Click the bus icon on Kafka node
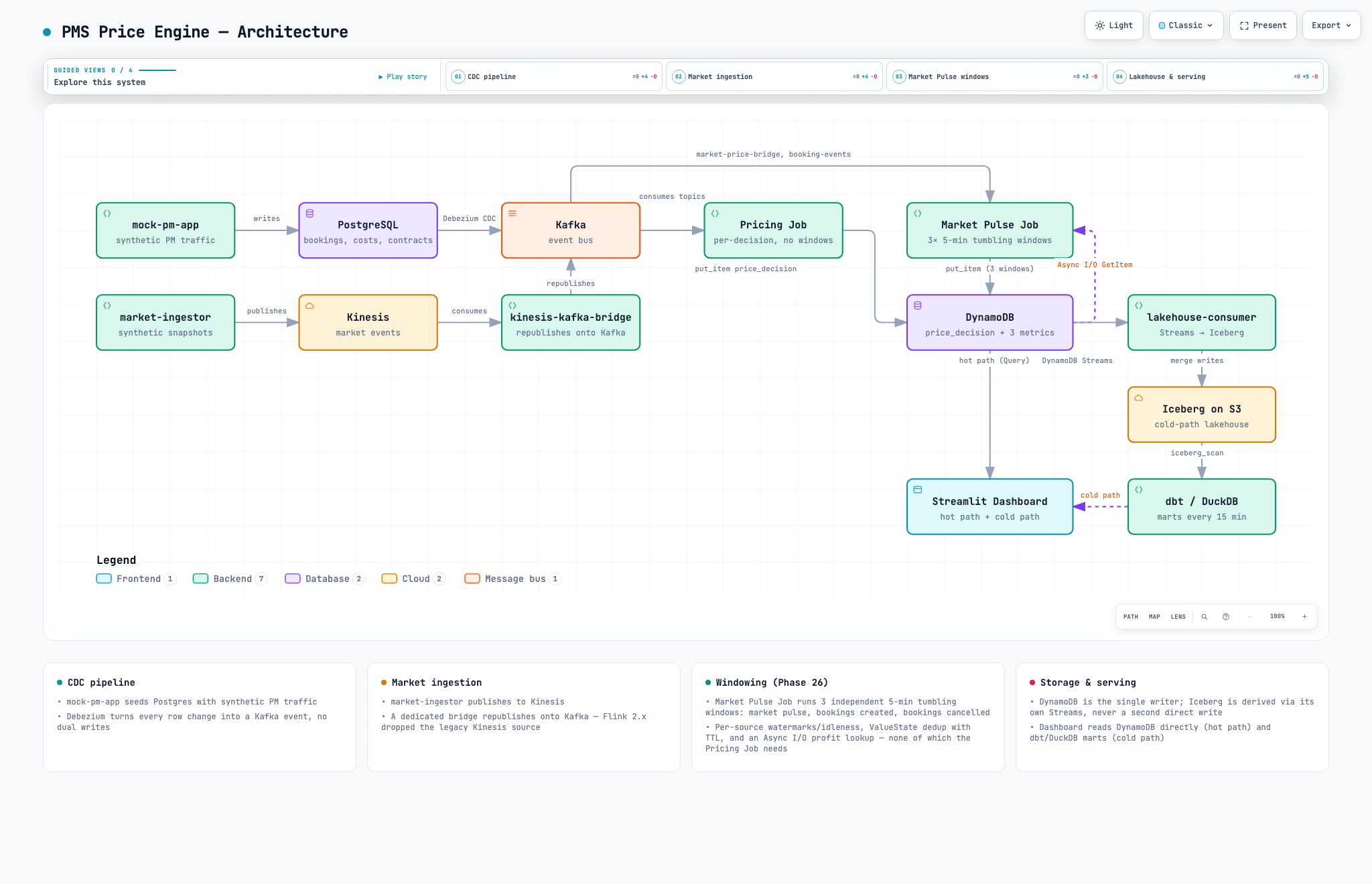 pos(512,214)
